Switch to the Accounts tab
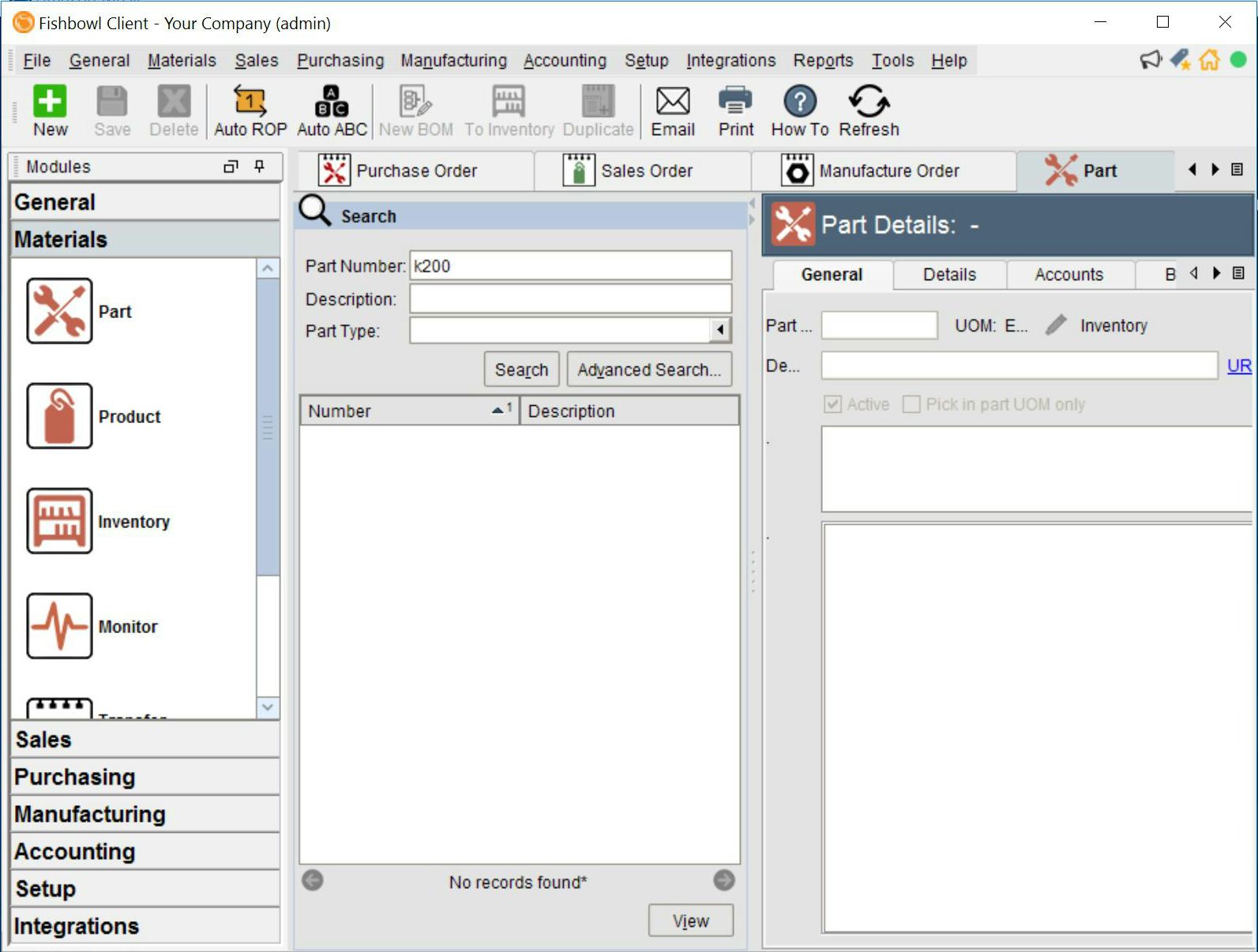1258x952 pixels. point(1068,274)
